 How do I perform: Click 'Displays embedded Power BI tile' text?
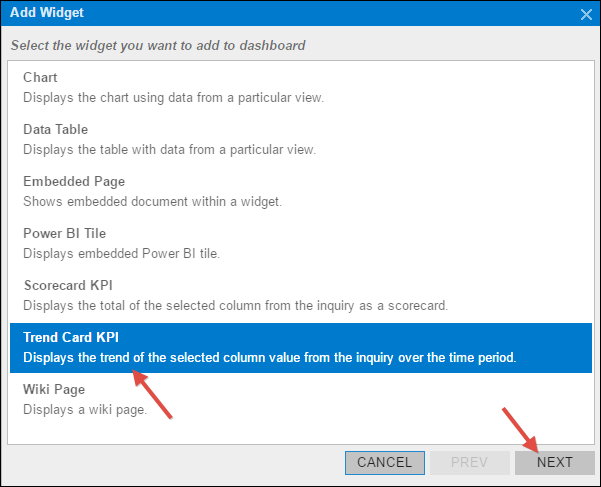[x=122, y=254]
